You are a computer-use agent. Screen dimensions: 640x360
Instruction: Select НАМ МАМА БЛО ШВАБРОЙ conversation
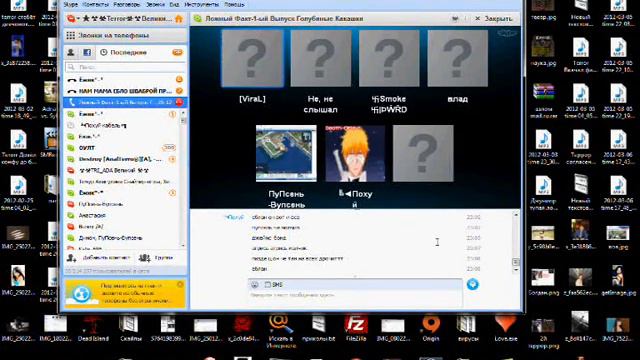(x=125, y=91)
